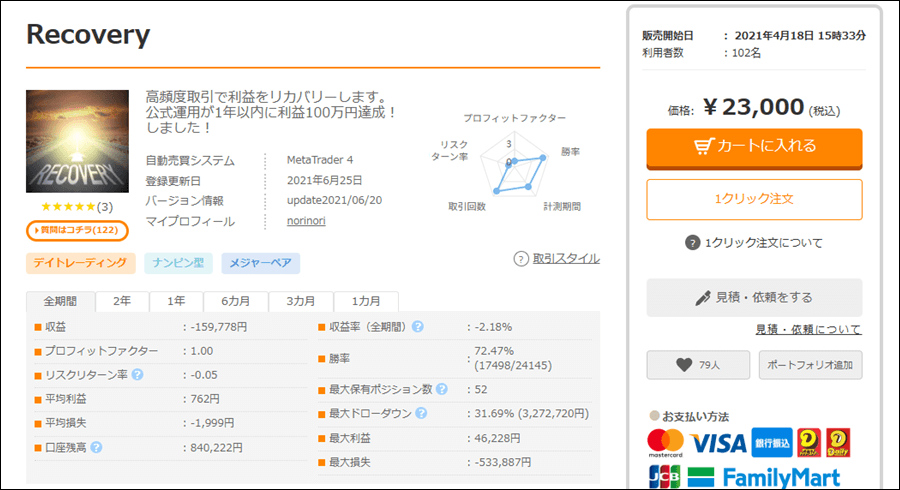Add the product with カートに入れる button
This screenshot has width=900, height=490.
[x=754, y=148]
